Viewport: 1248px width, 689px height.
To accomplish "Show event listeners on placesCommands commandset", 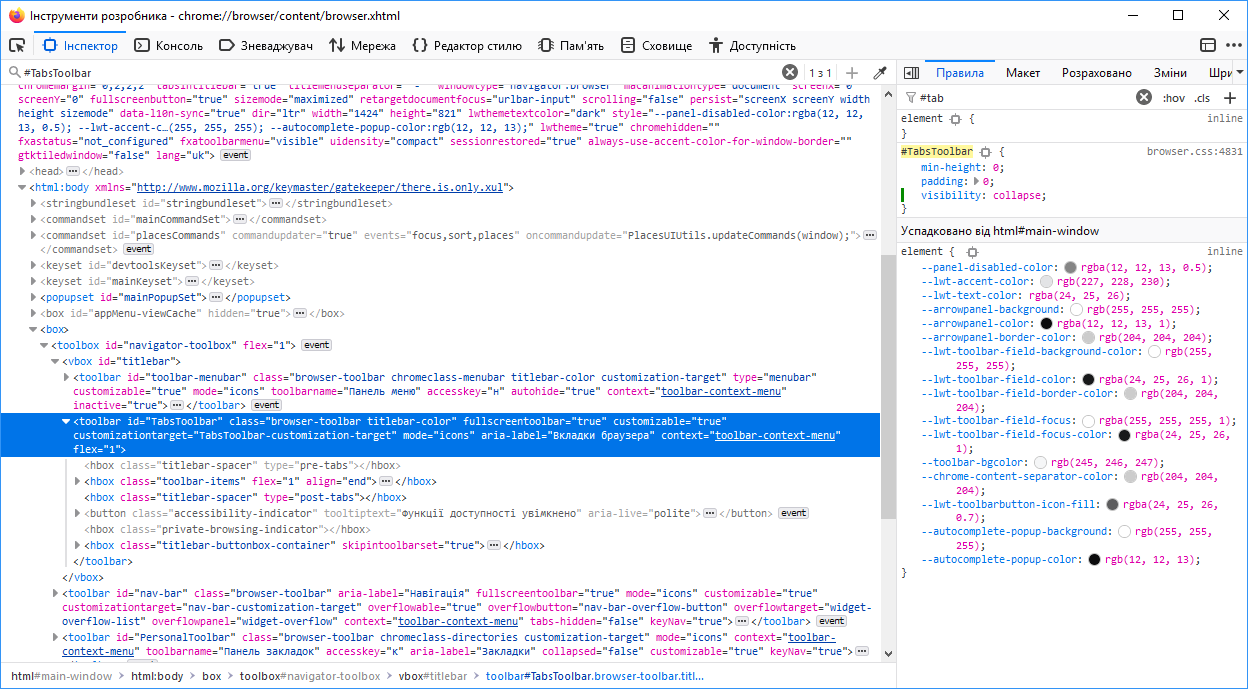I will tap(138, 249).
